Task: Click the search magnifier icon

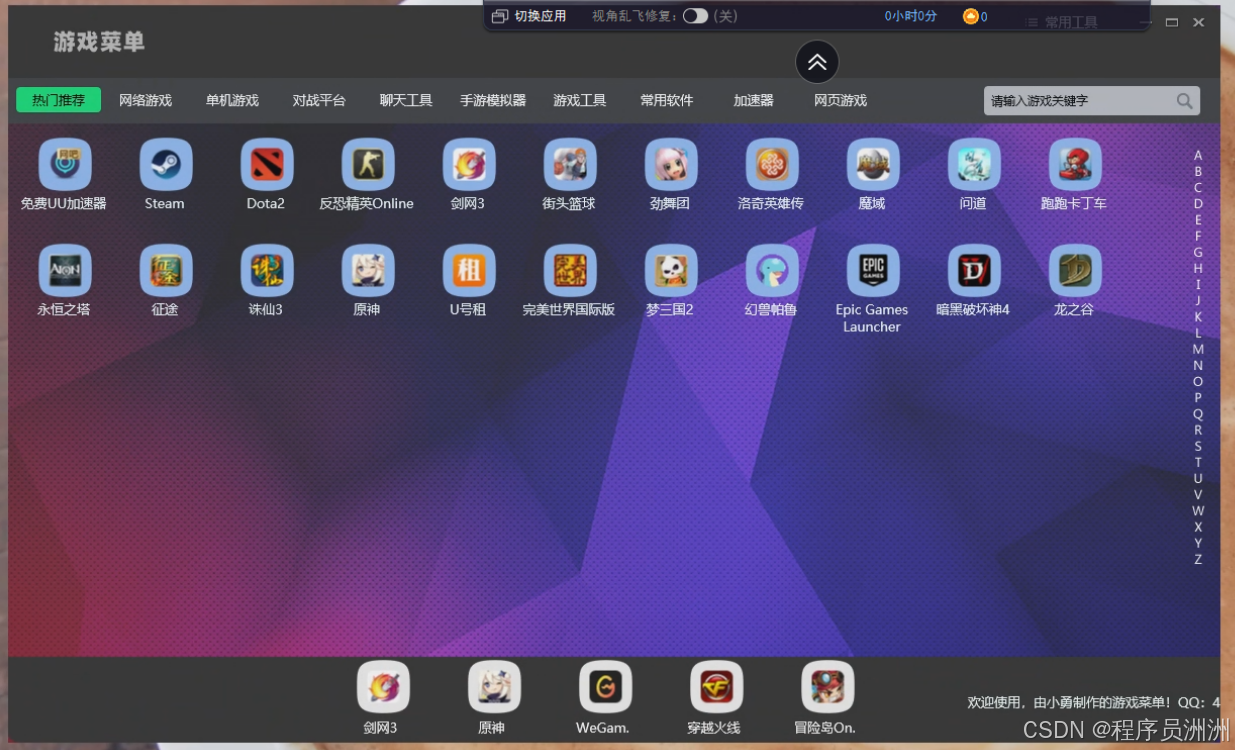Action: 1184,101
